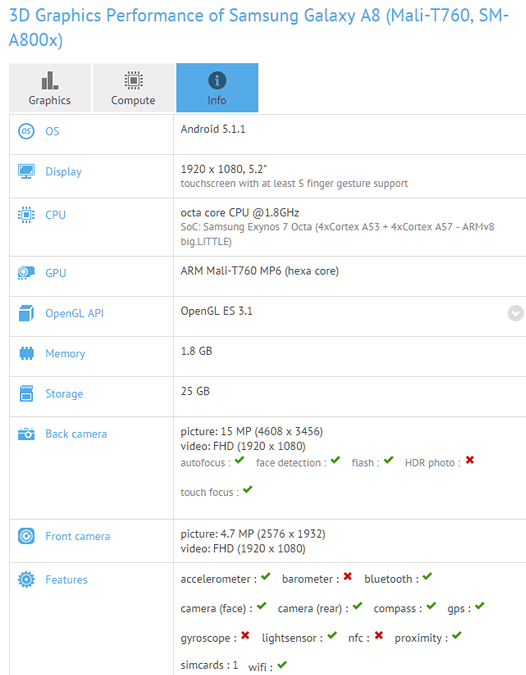This screenshot has height=675, width=526.
Task: Click the ARM Mali-T760 MP6 value
Action: tap(260, 271)
